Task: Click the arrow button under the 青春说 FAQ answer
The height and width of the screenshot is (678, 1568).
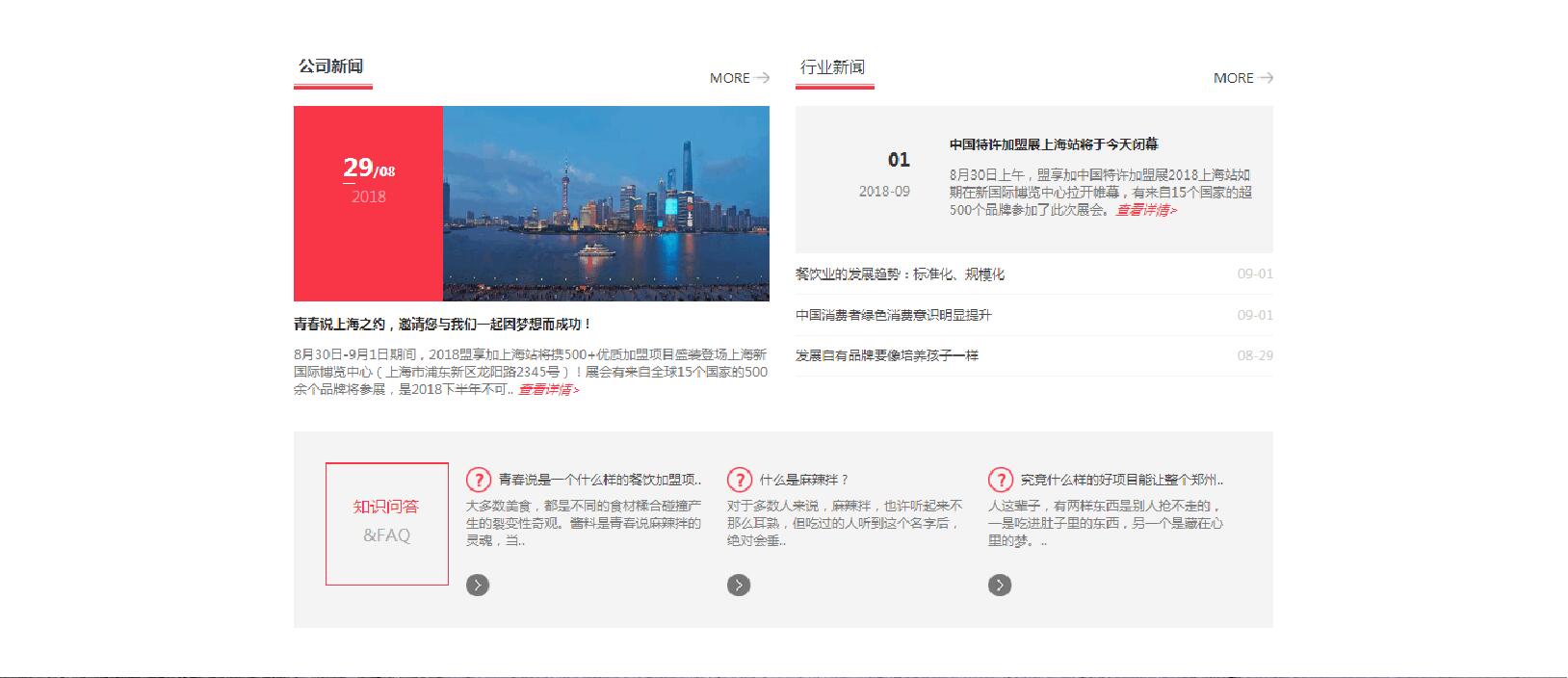Action: (478, 585)
